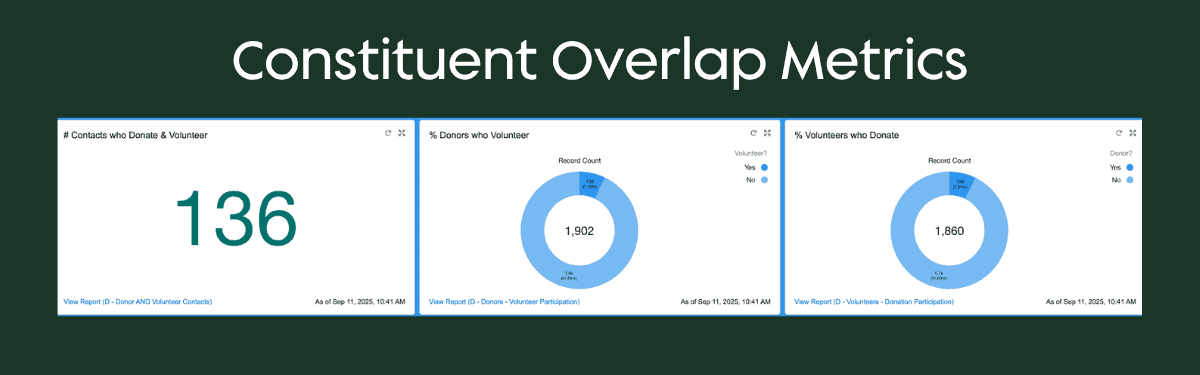Expand the % Volunteers who Donate chart
Viewport: 1200px width, 375px height.
click(1133, 133)
